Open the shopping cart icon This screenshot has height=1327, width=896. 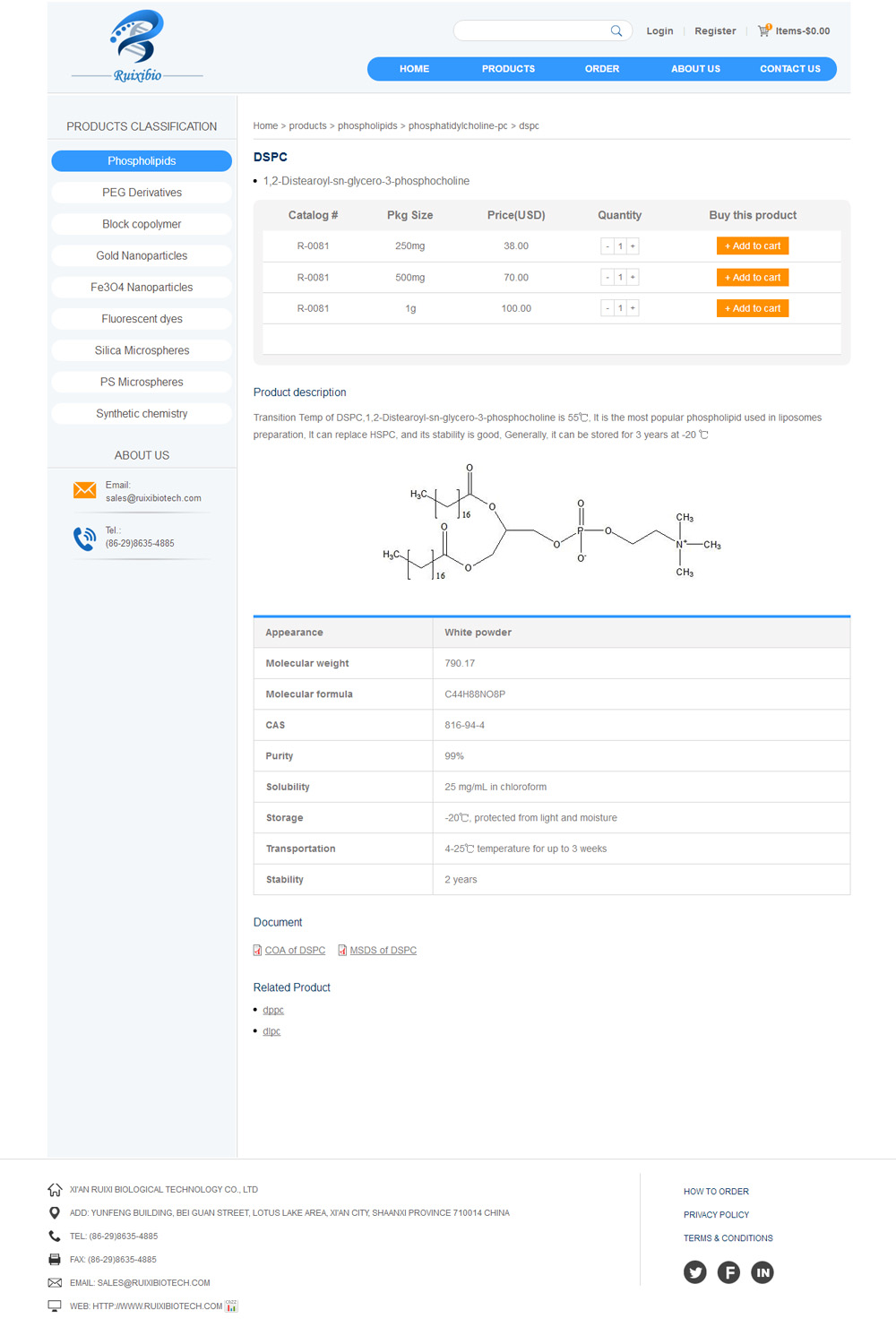[x=764, y=30]
